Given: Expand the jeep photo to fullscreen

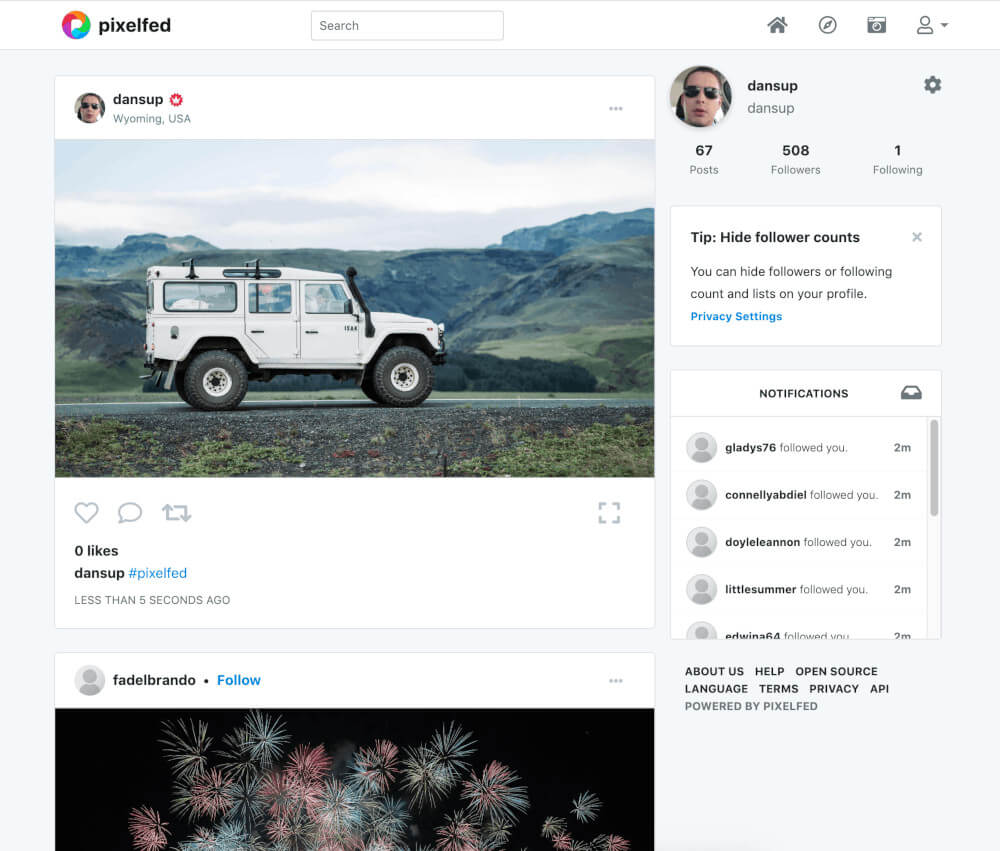Looking at the screenshot, I should click(x=609, y=513).
